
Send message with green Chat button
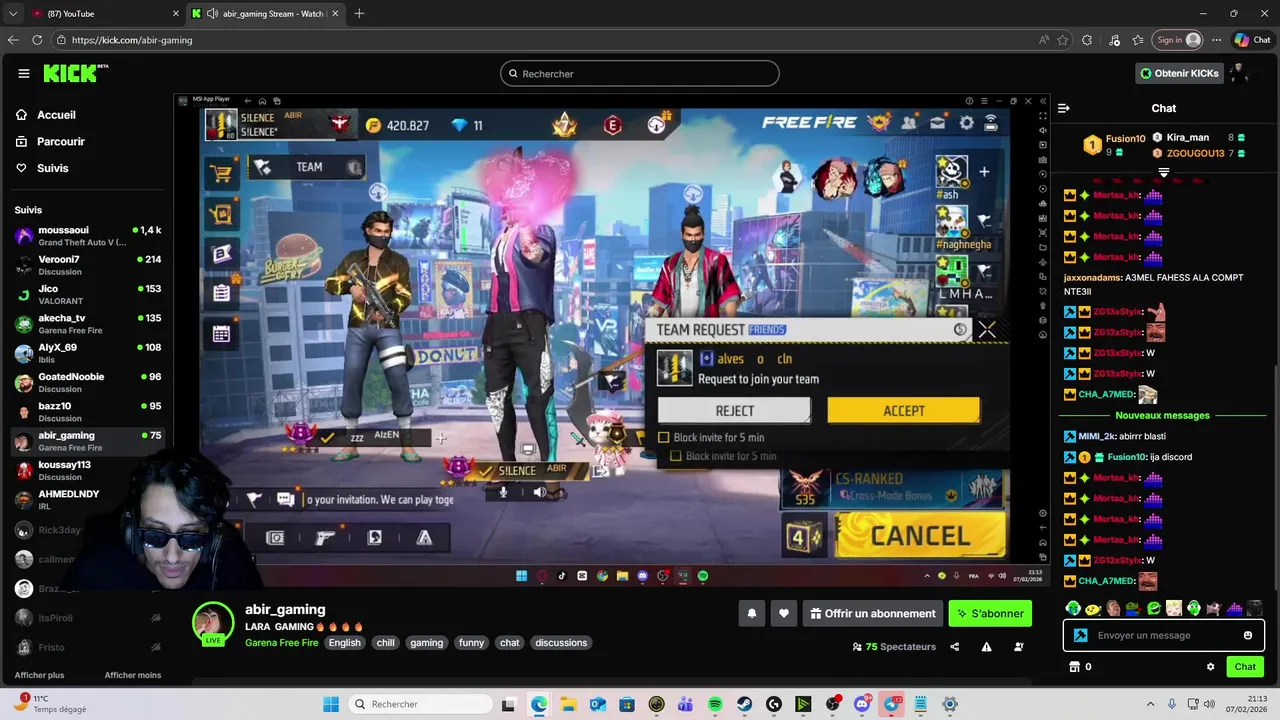(x=1245, y=666)
